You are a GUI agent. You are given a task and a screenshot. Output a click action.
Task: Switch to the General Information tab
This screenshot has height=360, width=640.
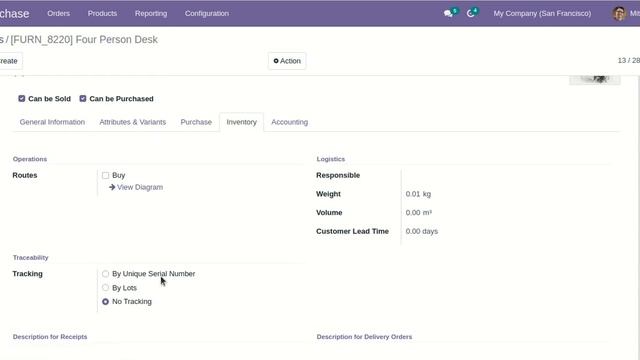pos(52,122)
